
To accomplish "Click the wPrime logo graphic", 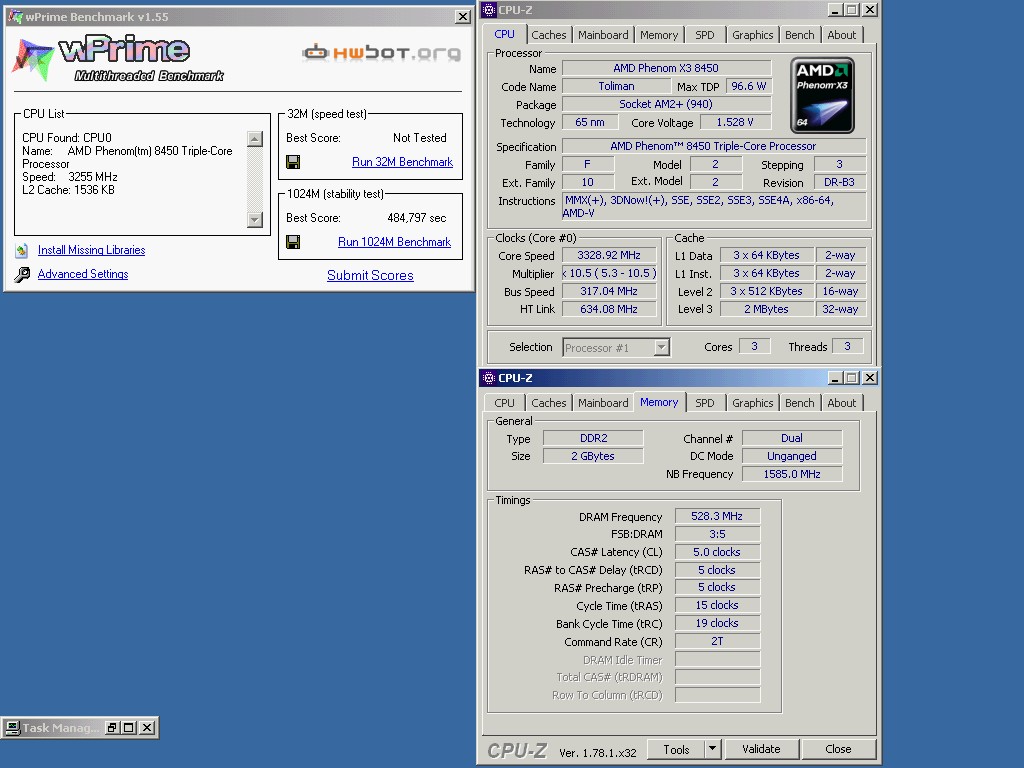I will pos(118,57).
